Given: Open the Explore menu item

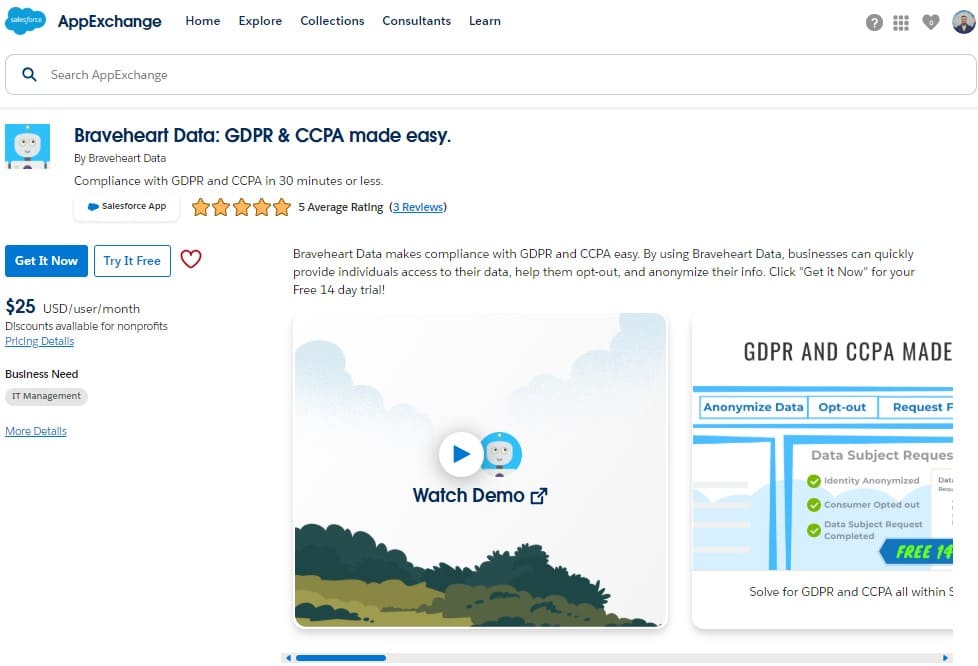Looking at the screenshot, I should (x=260, y=21).
